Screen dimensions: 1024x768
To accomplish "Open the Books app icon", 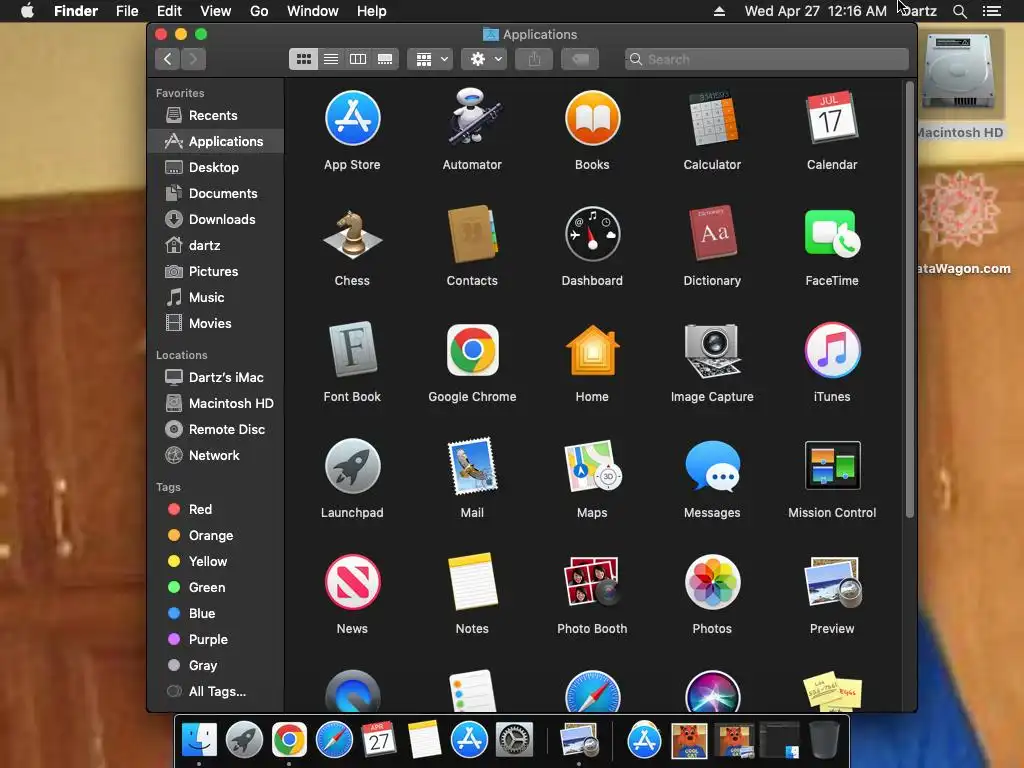I will coord(592,118).
